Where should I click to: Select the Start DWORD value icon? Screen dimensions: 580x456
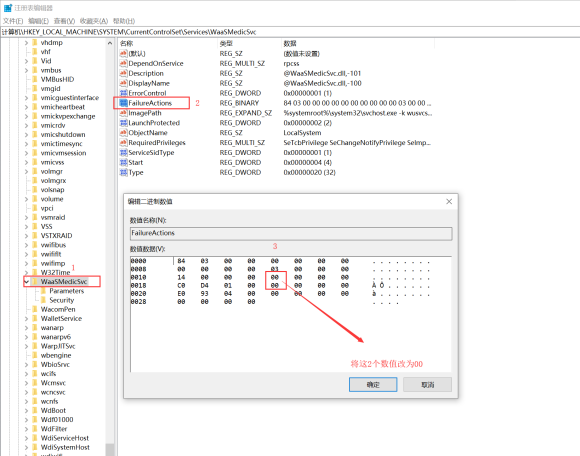tap(124, 162)
